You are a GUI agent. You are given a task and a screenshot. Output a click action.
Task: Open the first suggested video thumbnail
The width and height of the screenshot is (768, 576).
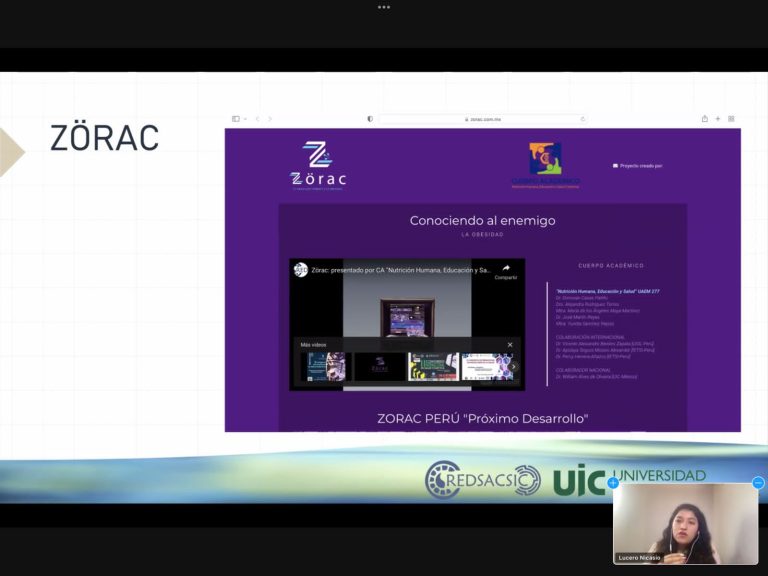323,367
